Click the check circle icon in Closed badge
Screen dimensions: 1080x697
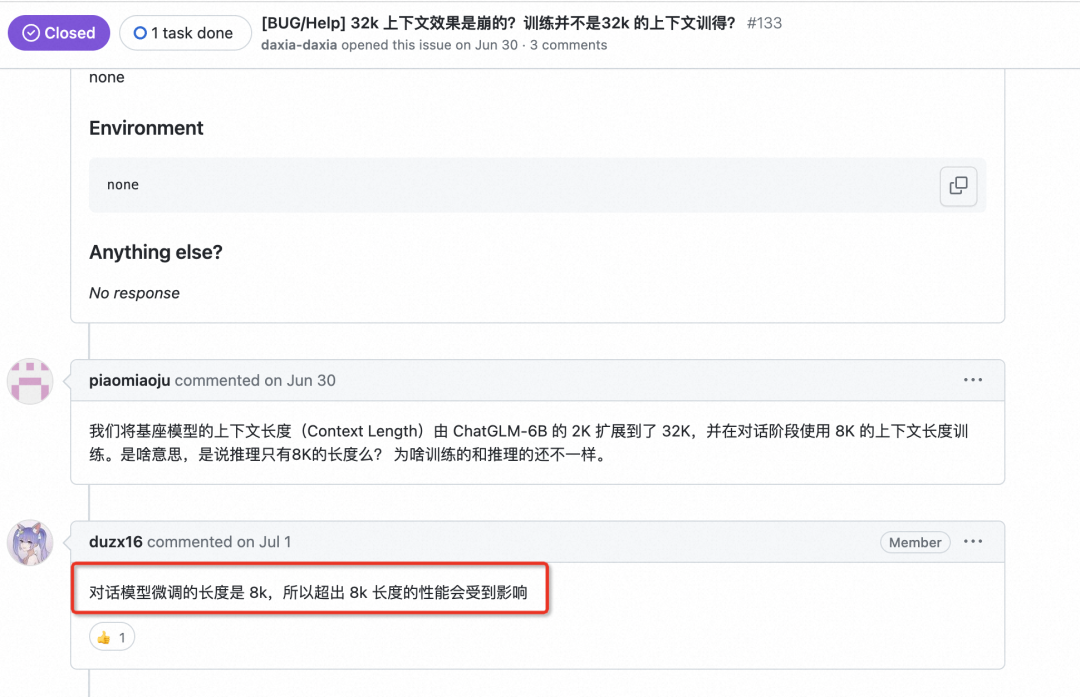pyautogui.click(x=31, y=33)
